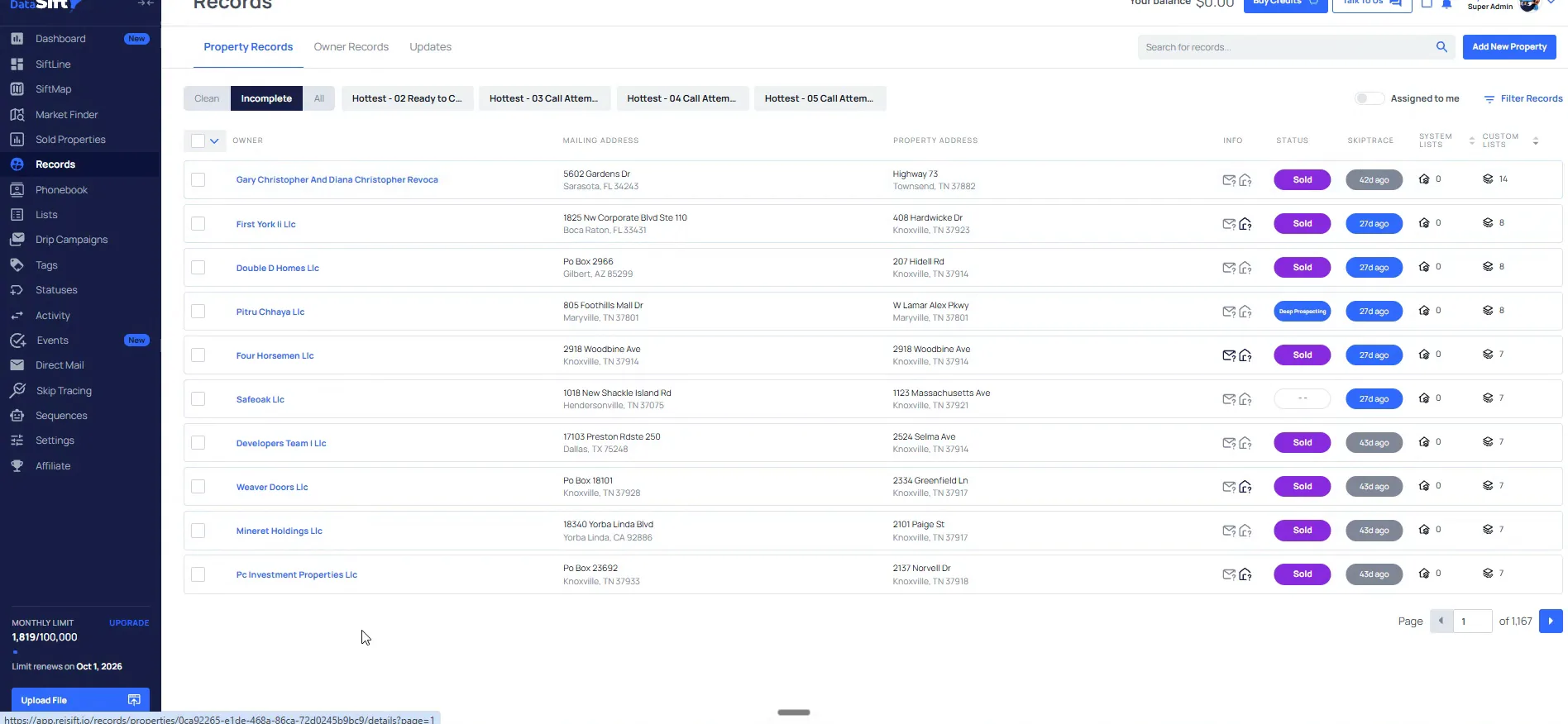The width and height of the screenshot is (1568, 724).
Task: Open Sold status for Weaver Doors Llc
Action: pyautogui.click(x=1303, y=487)
